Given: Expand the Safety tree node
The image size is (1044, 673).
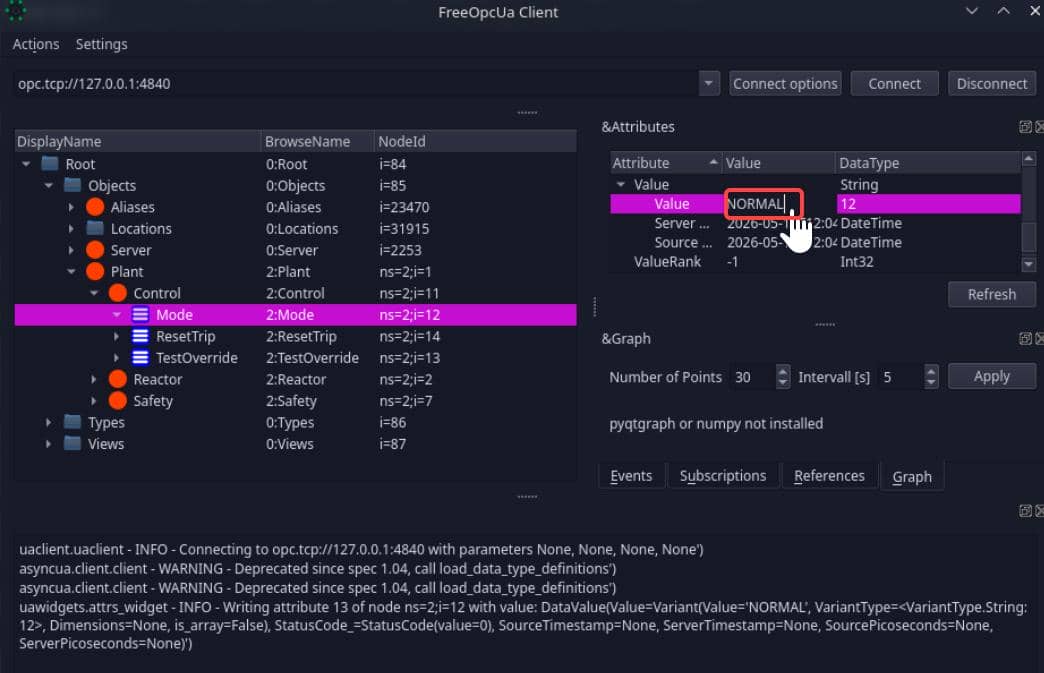Looking at the screenshot, I should point(94,401).
